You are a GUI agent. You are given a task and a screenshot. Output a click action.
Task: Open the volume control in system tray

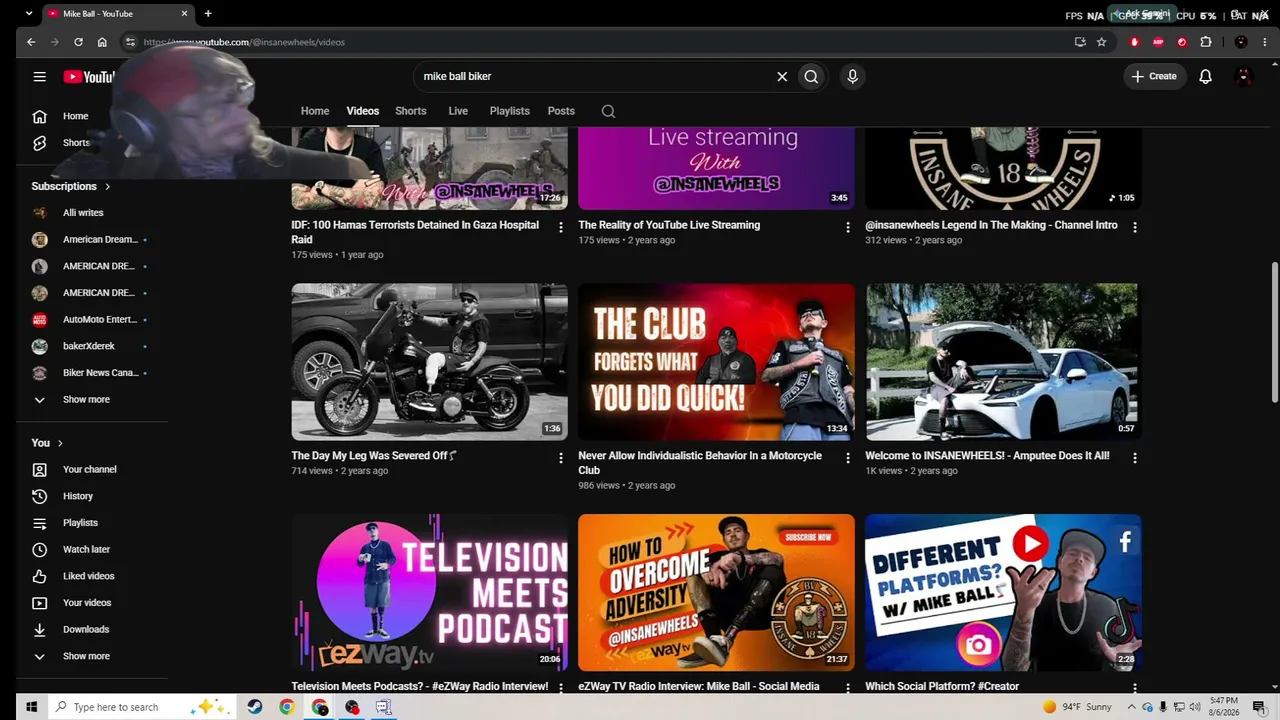[x=1195, y=707]
